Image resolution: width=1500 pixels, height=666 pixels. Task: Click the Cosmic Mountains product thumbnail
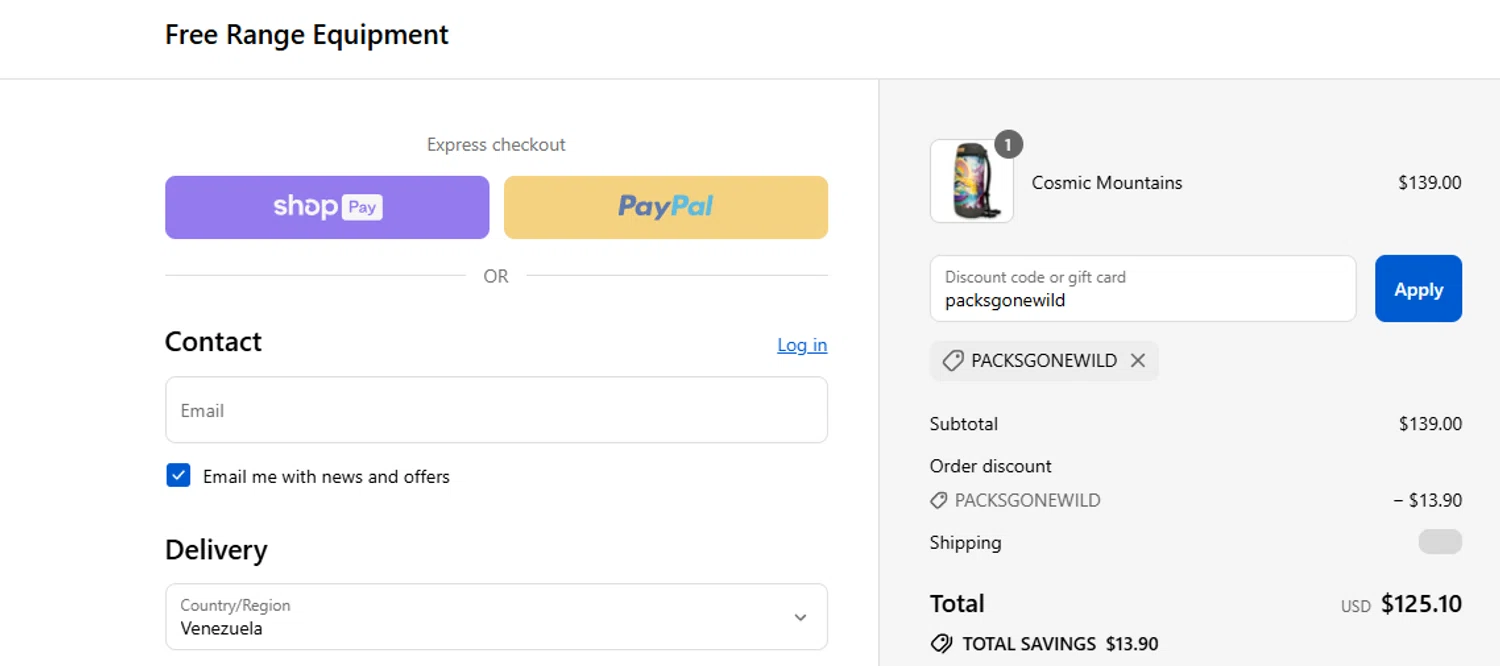pos(972,181)
